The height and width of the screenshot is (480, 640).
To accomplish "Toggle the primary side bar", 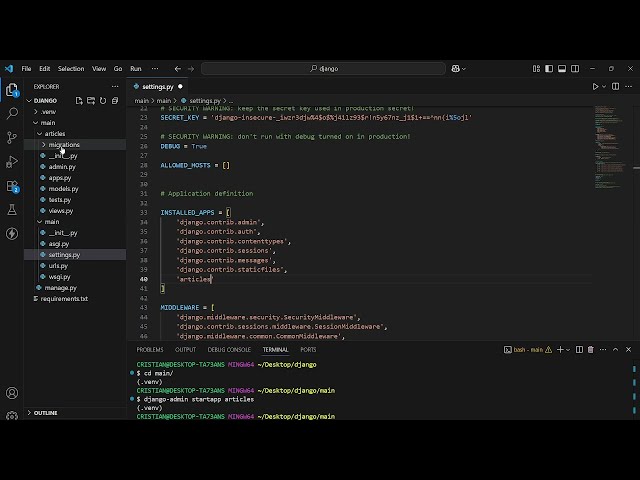I will click(x=549, y=69).
